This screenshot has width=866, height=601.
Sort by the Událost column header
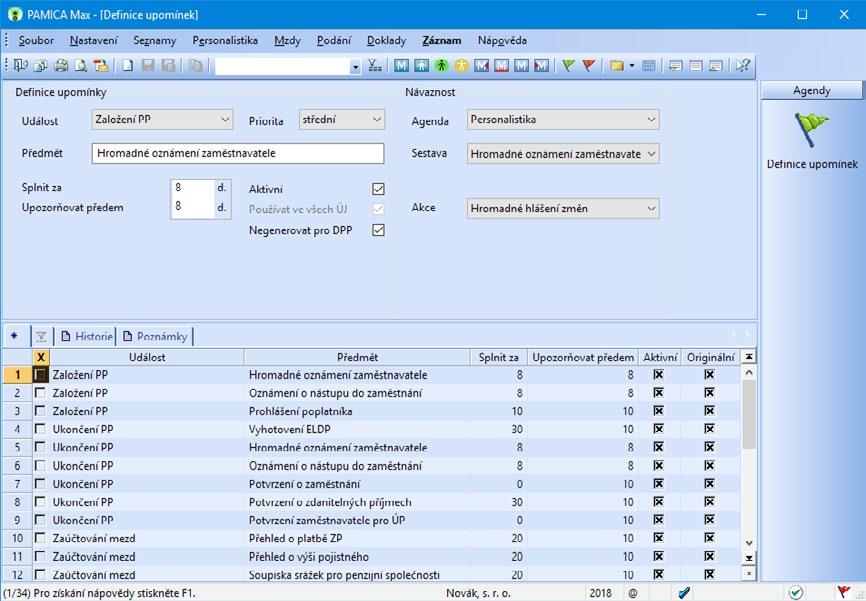(x=147, y=357)
